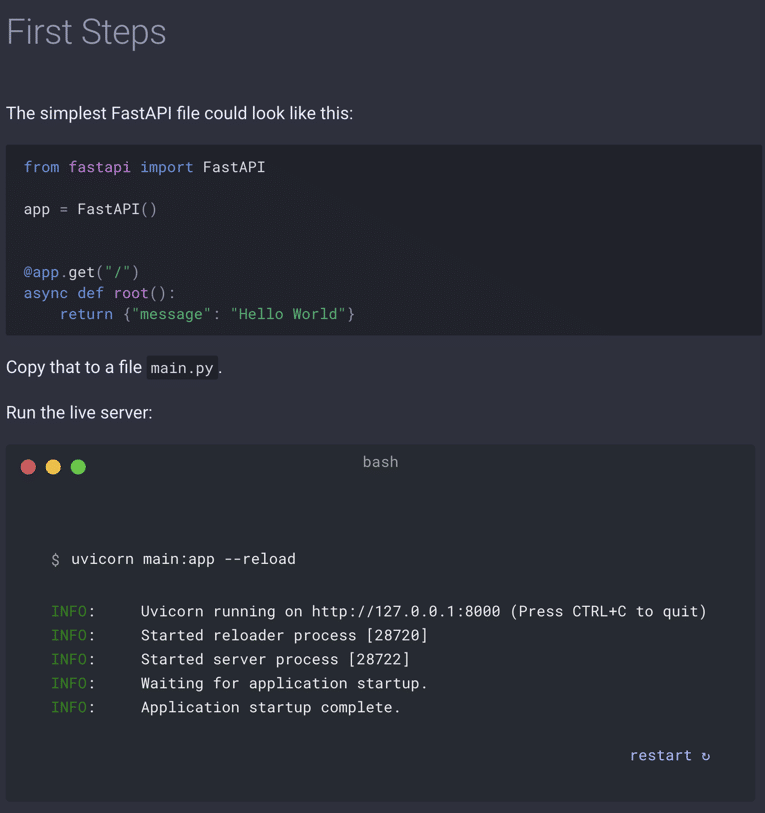
Task: Click the red terminal window dot
Action: pyautogui.click(x=28, y=467)
